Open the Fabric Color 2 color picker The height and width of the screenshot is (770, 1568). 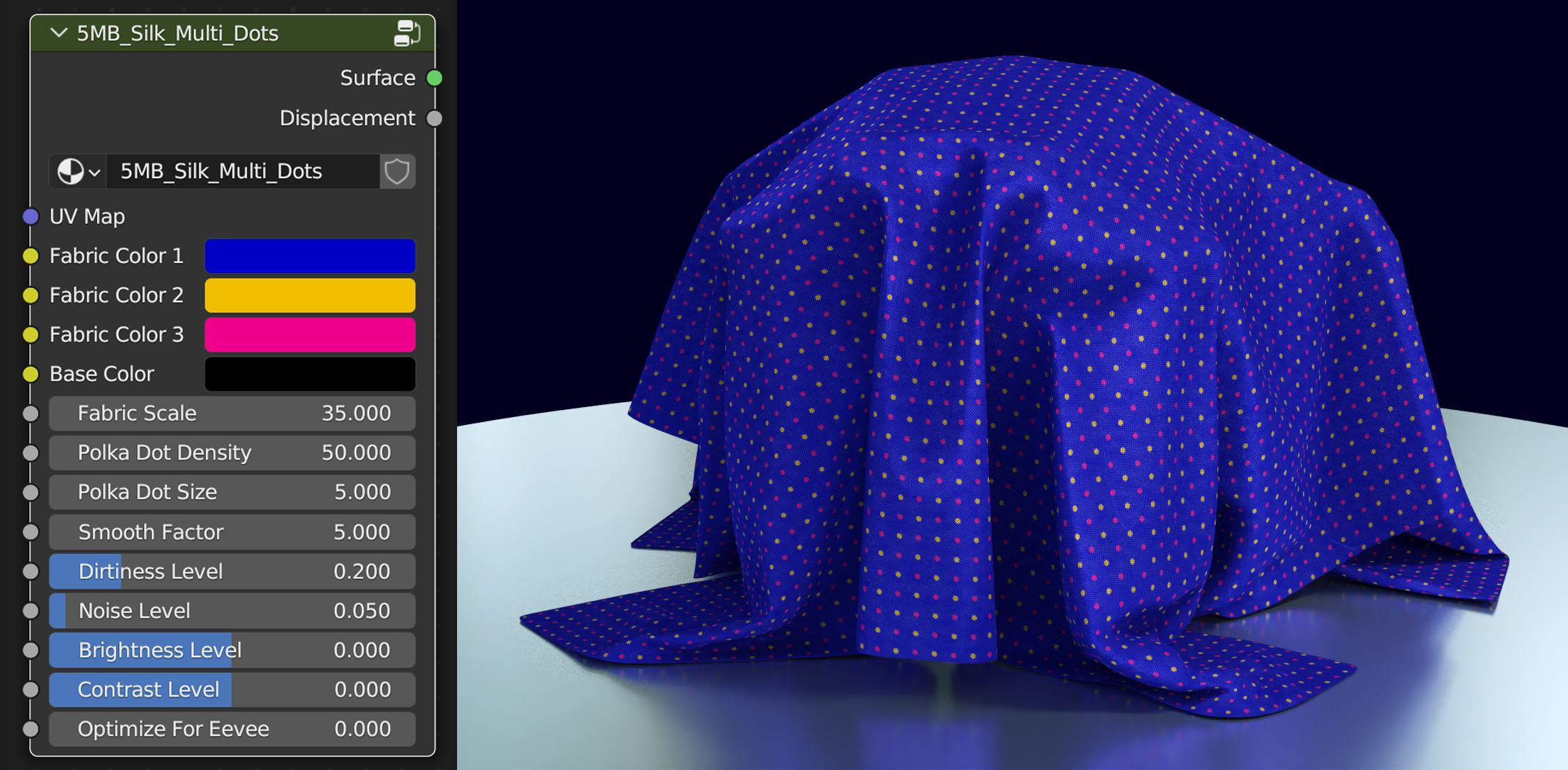point(309,294)
